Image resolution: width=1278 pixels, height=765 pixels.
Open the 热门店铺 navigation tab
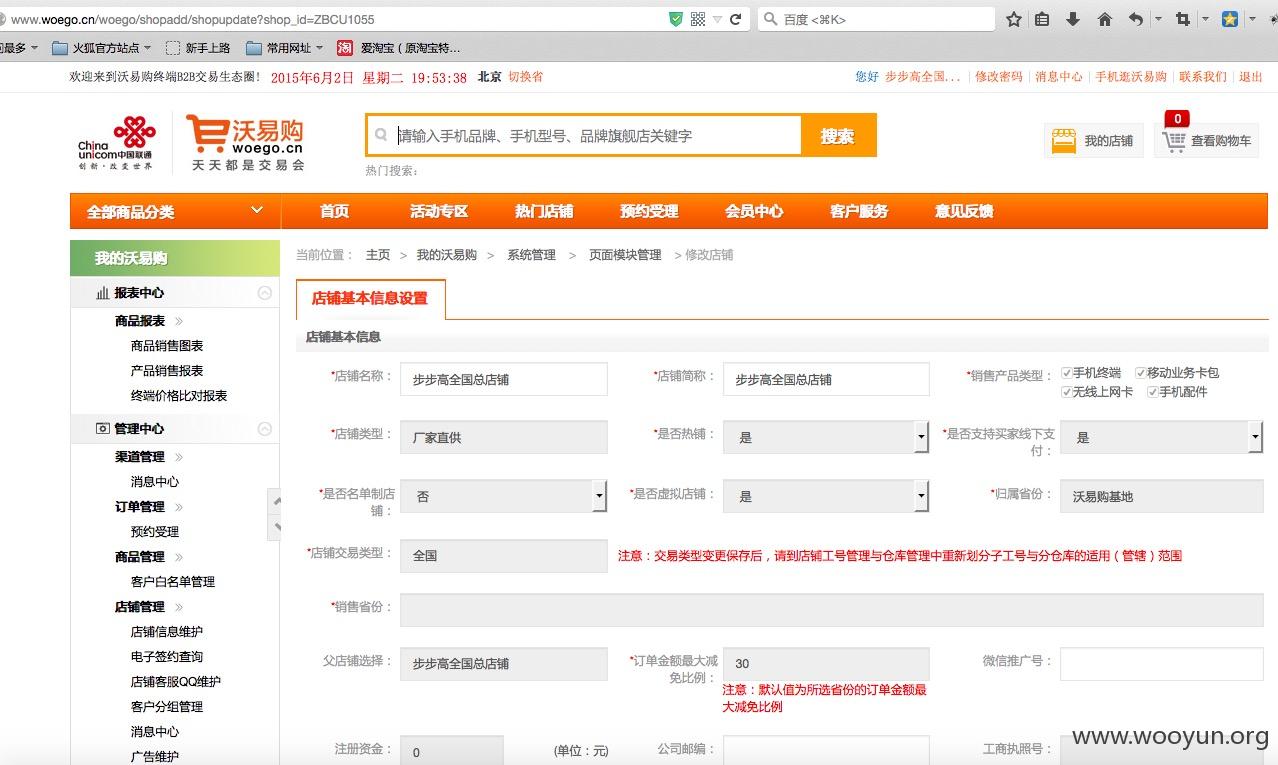tap(544, 211)
